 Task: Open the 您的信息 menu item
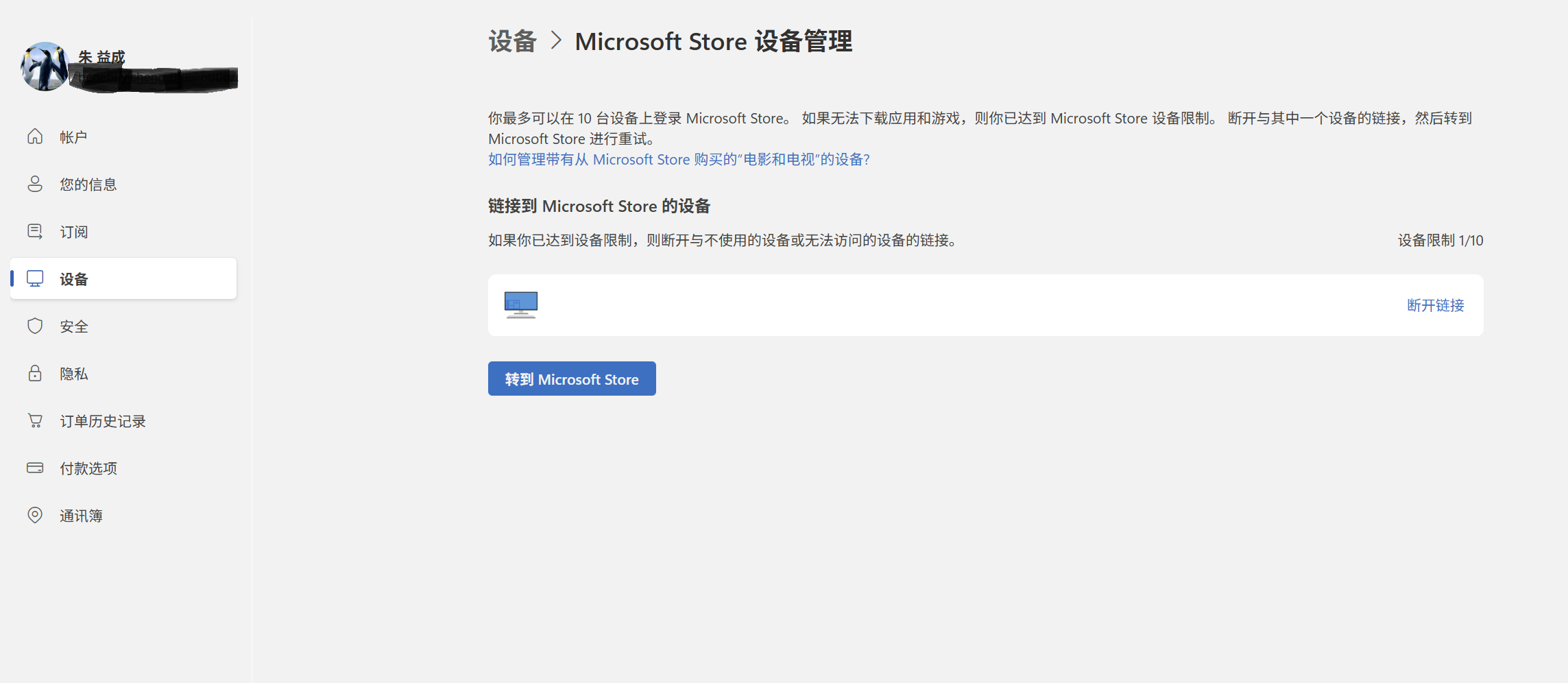point(123,184)
